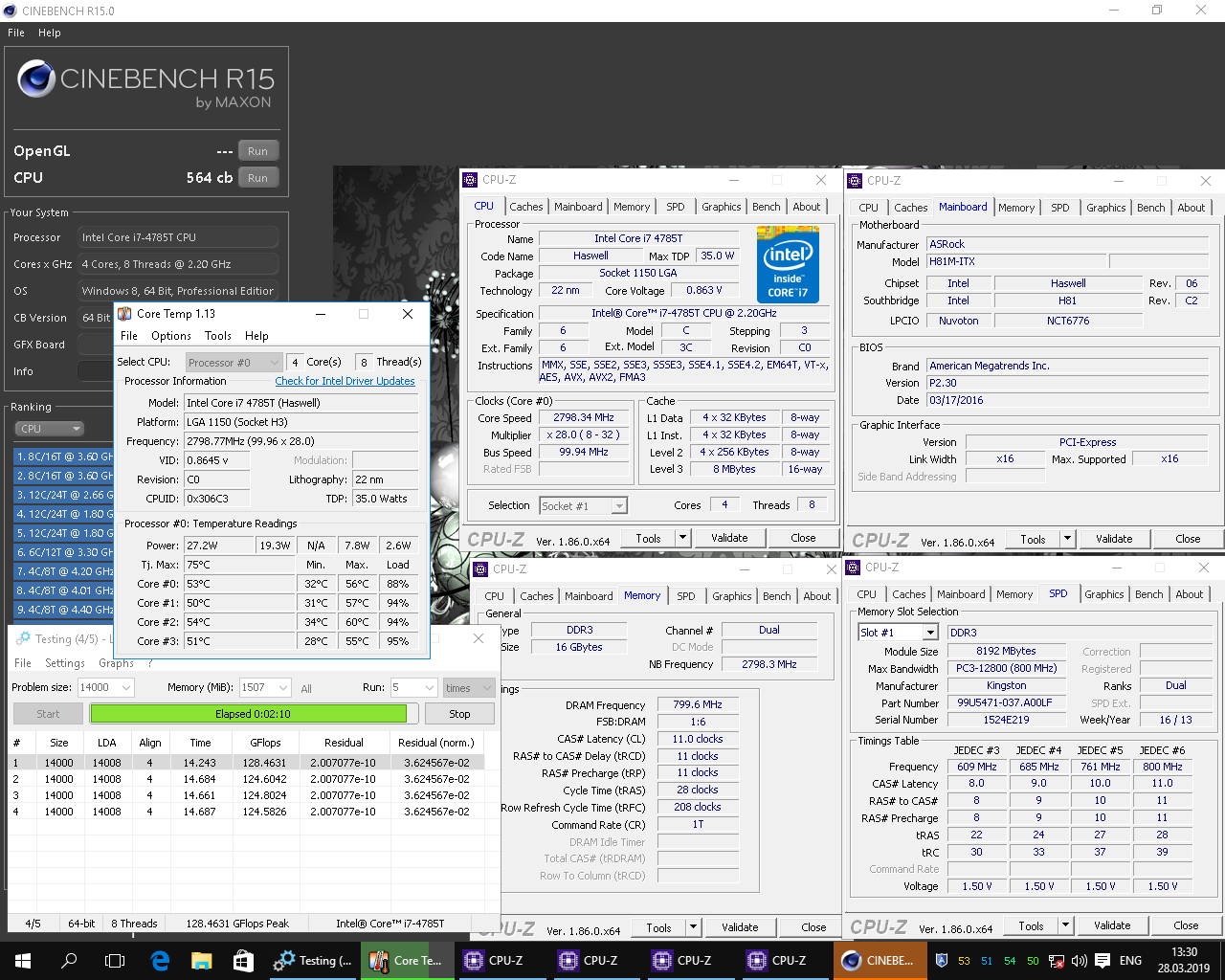Open the Action Center notifications icon
The width and height of the screenshot is (1225, 980).
pos(1102,961)
